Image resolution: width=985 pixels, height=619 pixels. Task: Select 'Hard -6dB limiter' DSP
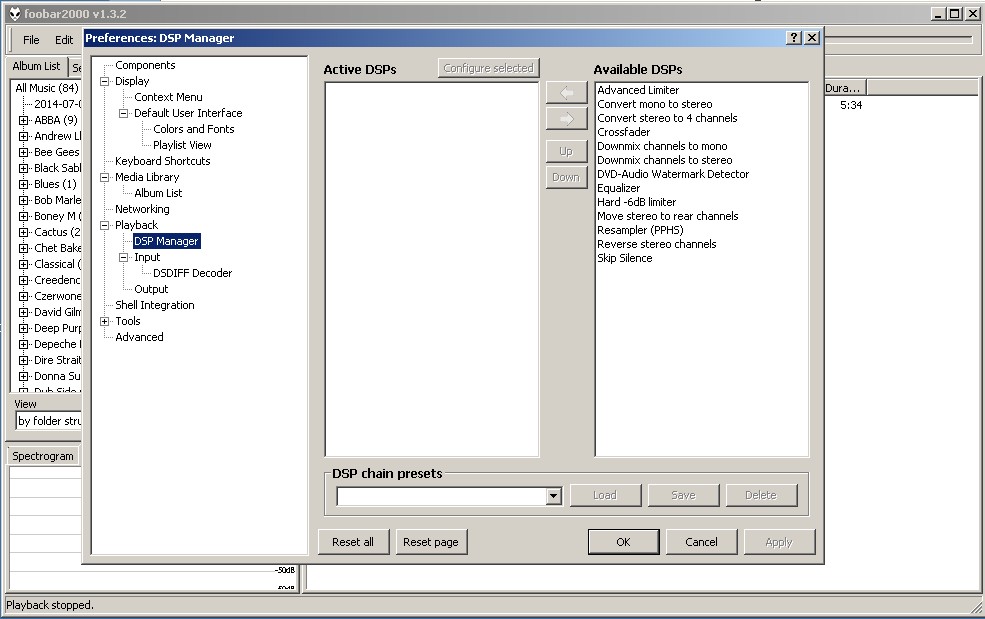point(636,202)
